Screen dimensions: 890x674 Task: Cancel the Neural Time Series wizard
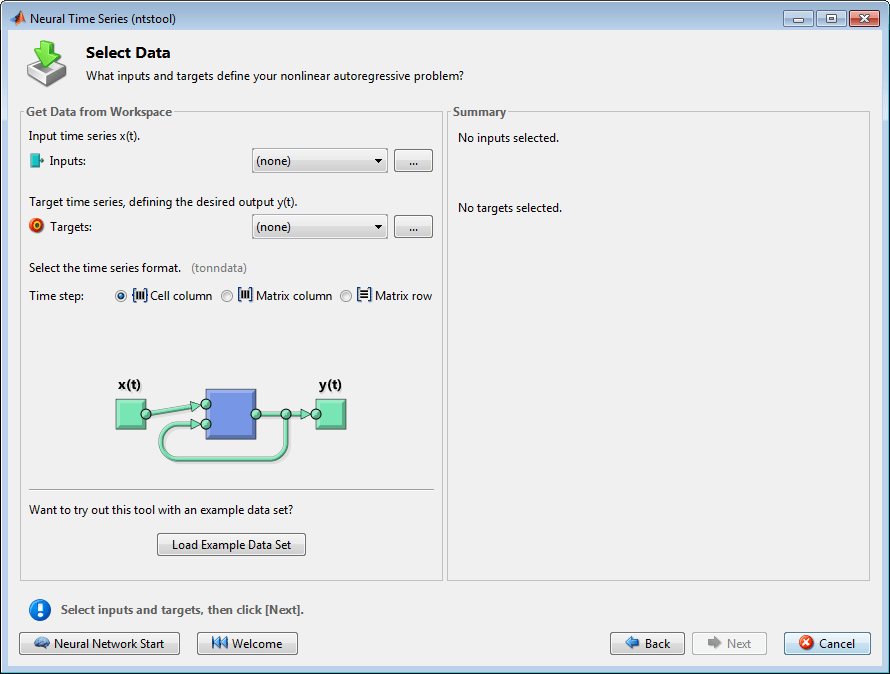(827, 643)
